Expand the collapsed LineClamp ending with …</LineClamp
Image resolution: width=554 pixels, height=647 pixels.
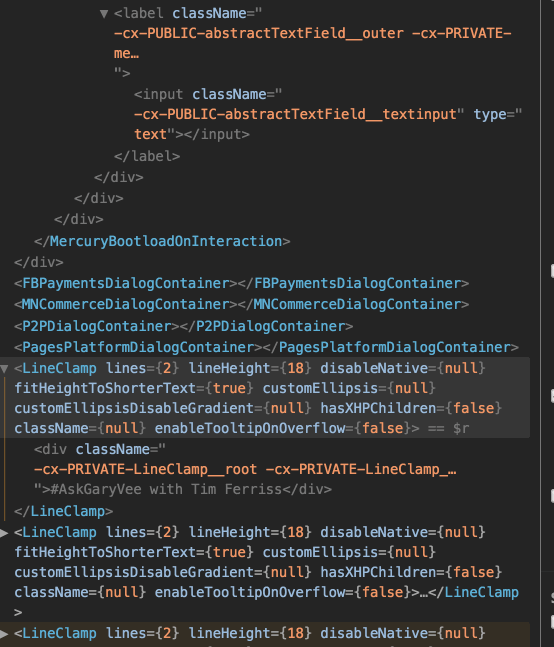(x=4, y=533)
